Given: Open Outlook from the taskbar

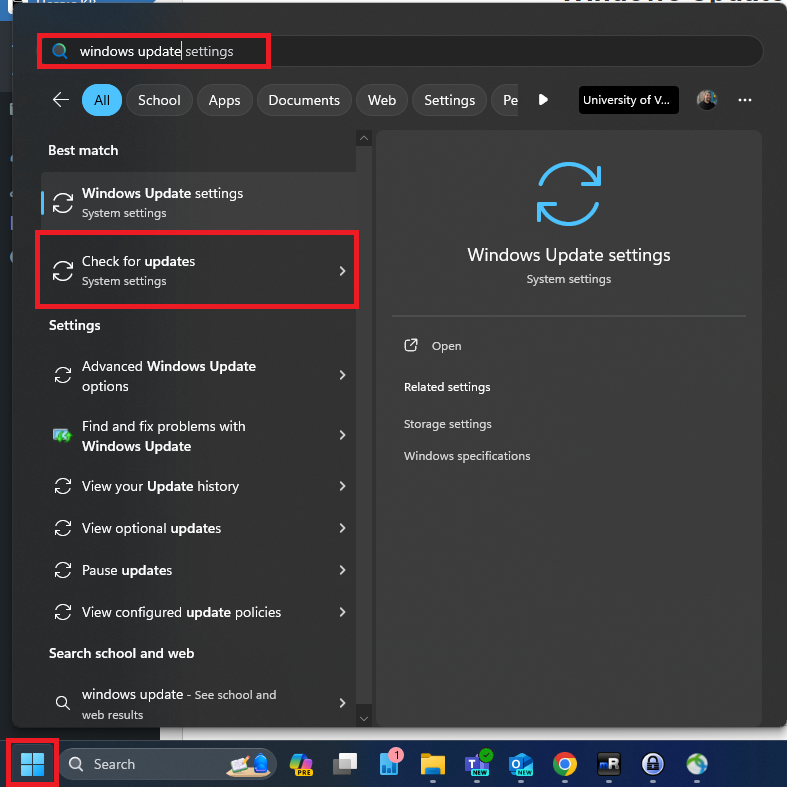Looking at the screenshot, I should [x=521, y=764].
